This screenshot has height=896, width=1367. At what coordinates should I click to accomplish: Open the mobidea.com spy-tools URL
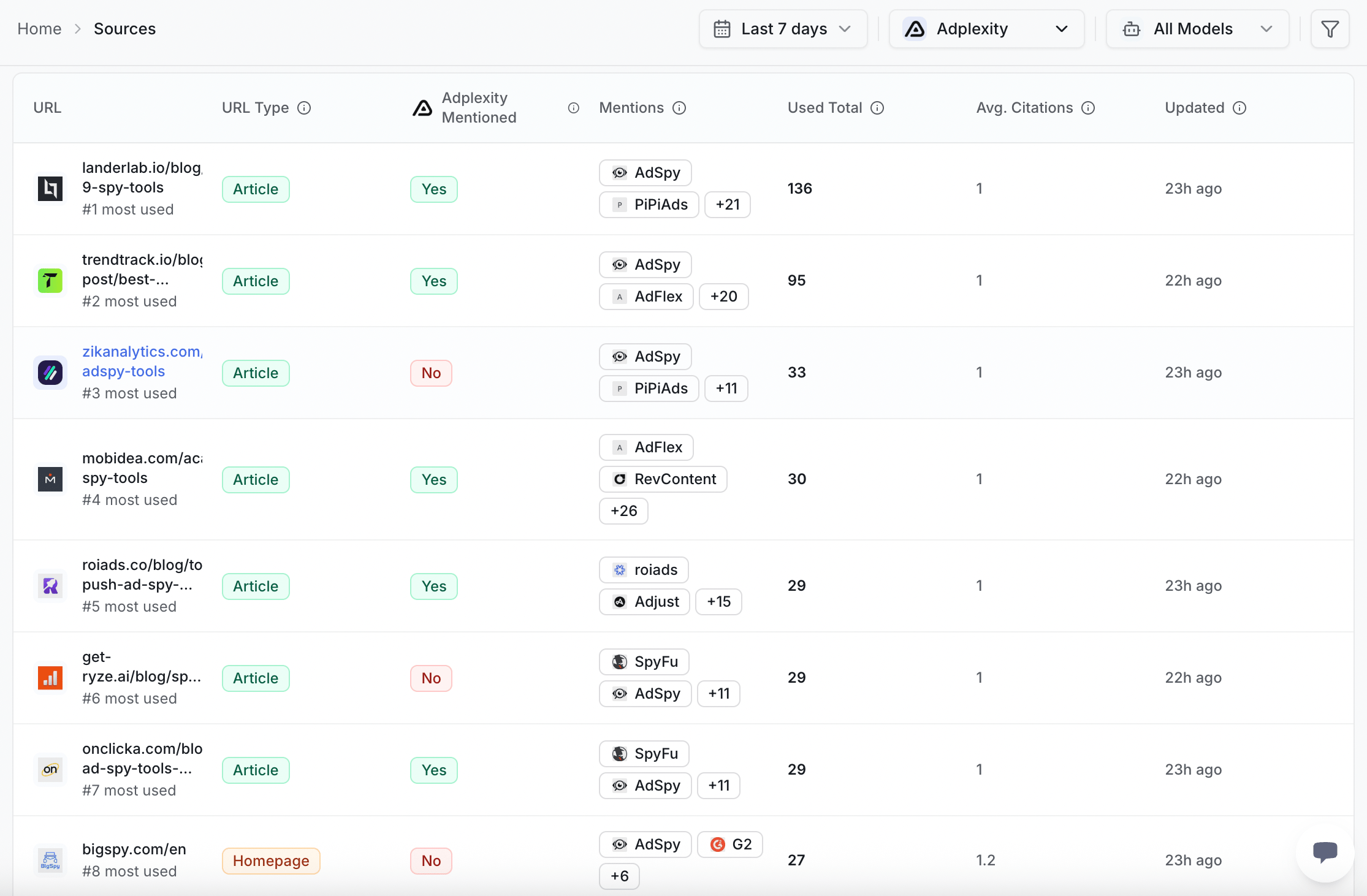pyautogui.click(x=142, y=468)
